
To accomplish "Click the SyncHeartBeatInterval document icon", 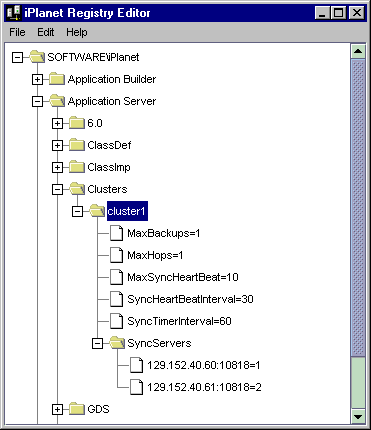I will point(117,299).
